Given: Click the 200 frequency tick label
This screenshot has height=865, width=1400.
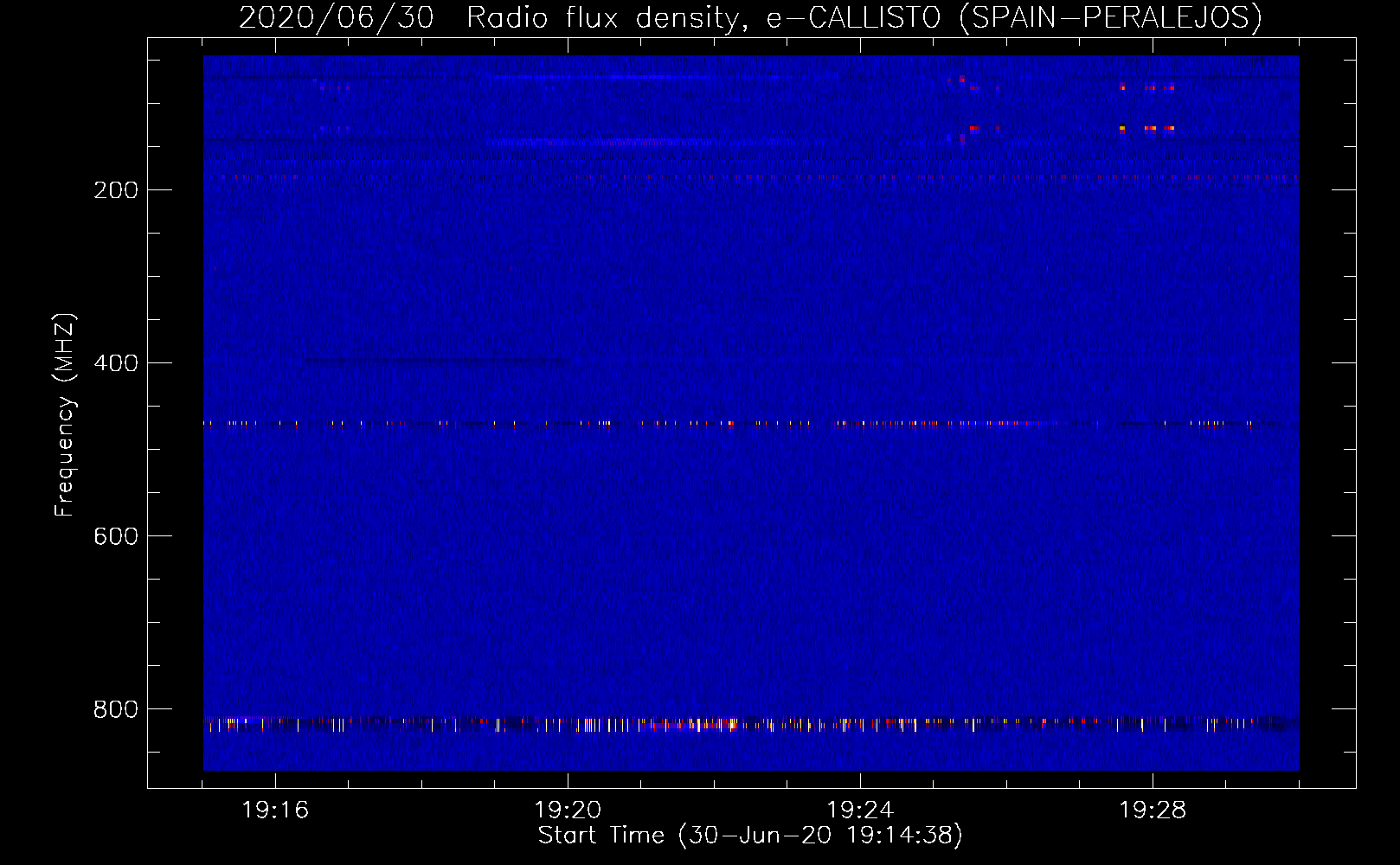Looking at the screenshot, I should 116,190.
